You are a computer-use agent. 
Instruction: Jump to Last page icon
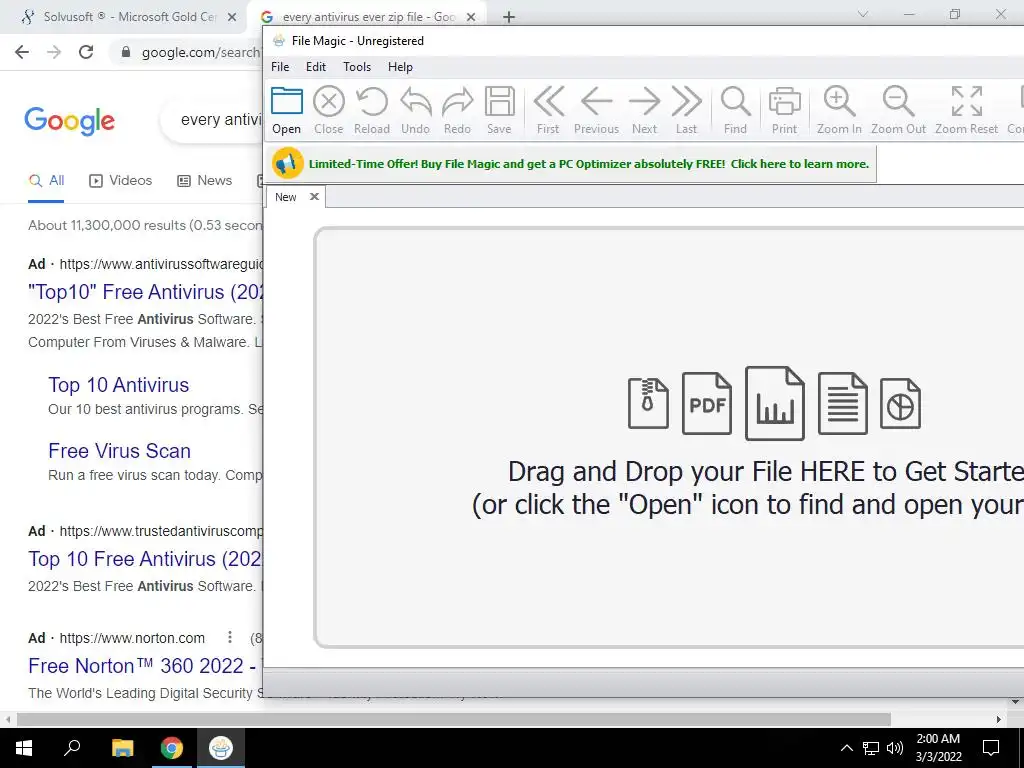(x=686, y=102)
